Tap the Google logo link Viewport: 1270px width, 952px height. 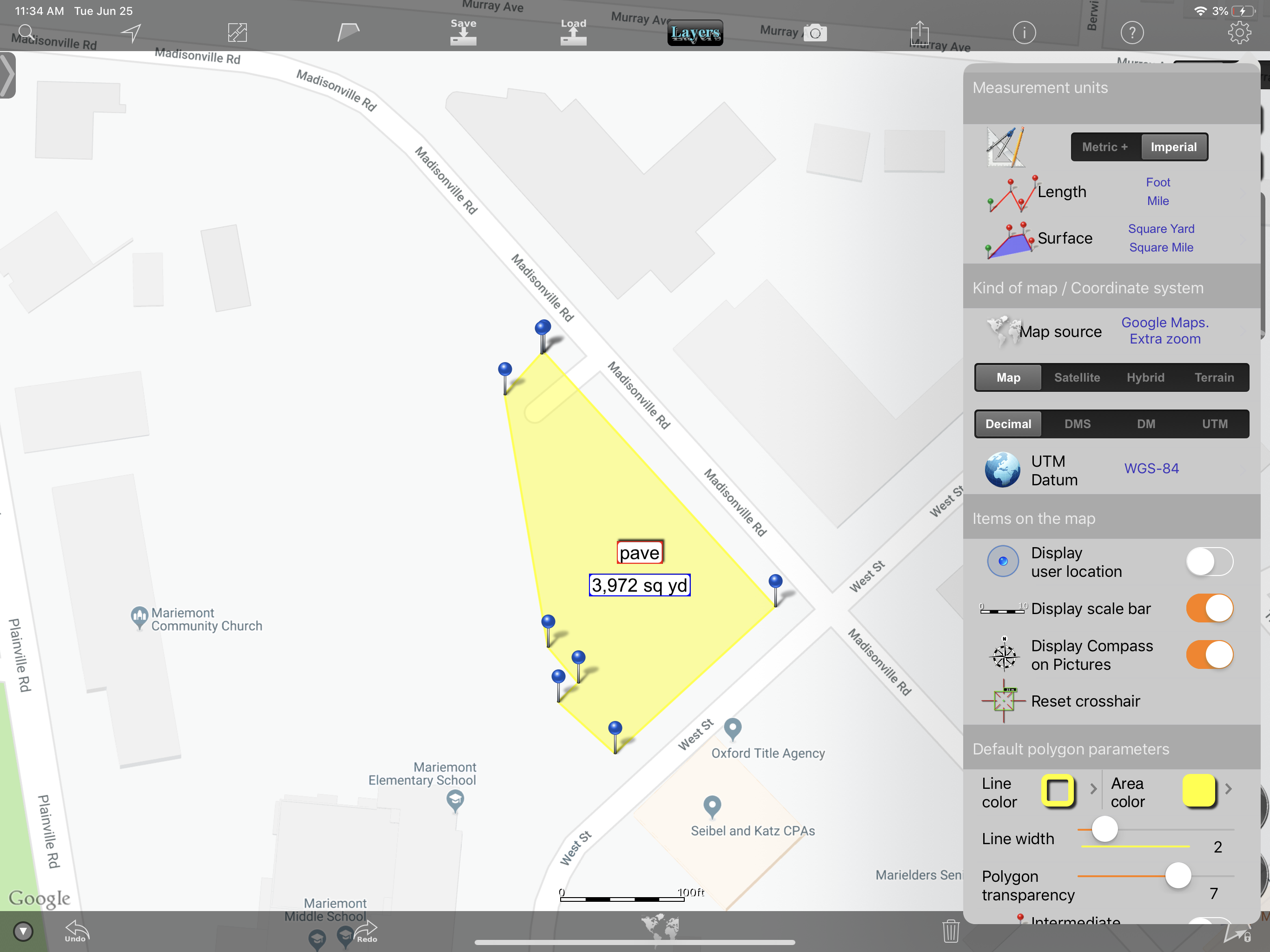point(40,898)
